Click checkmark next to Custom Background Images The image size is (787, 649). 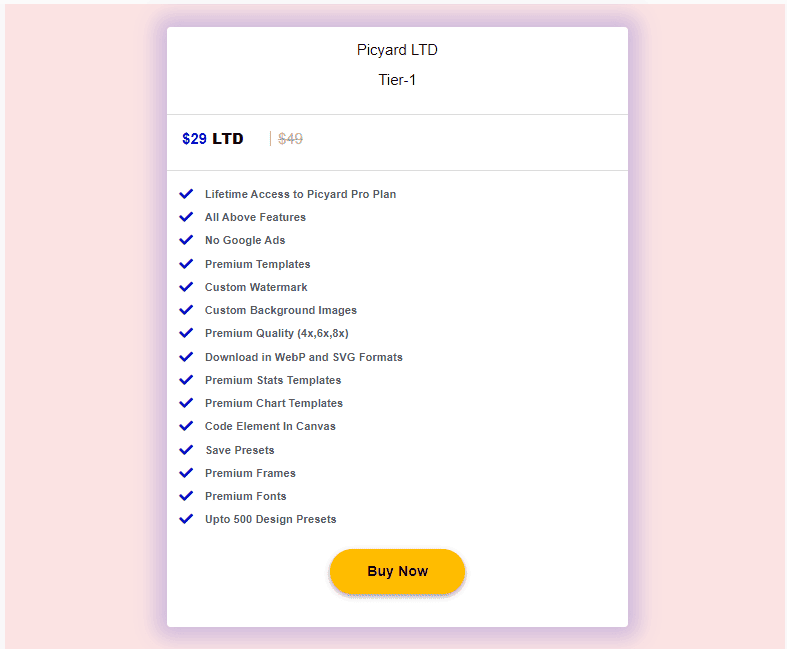pos(186,310)
